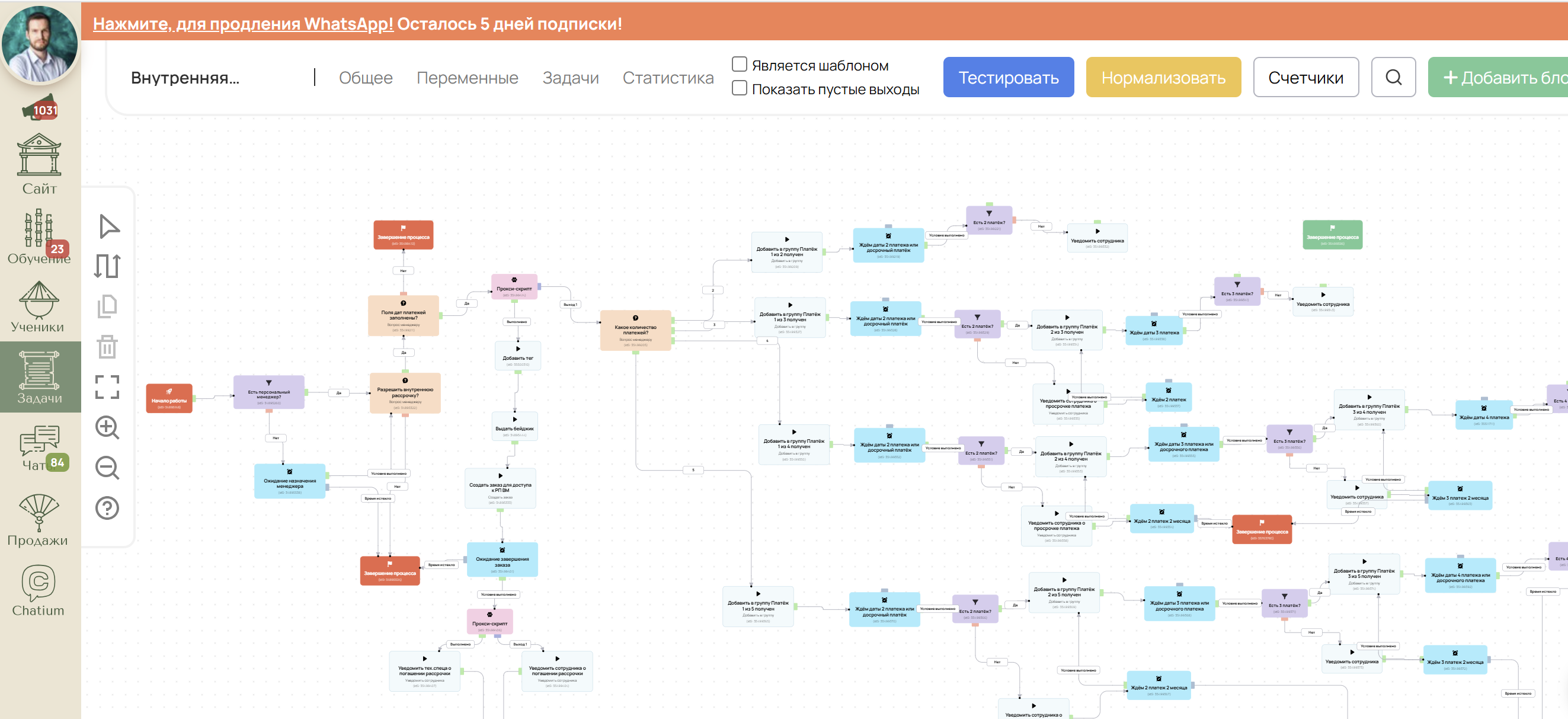Toggle Показать пустые выходы checkbox
The image size is (1568, 719).
click(739, 88)
